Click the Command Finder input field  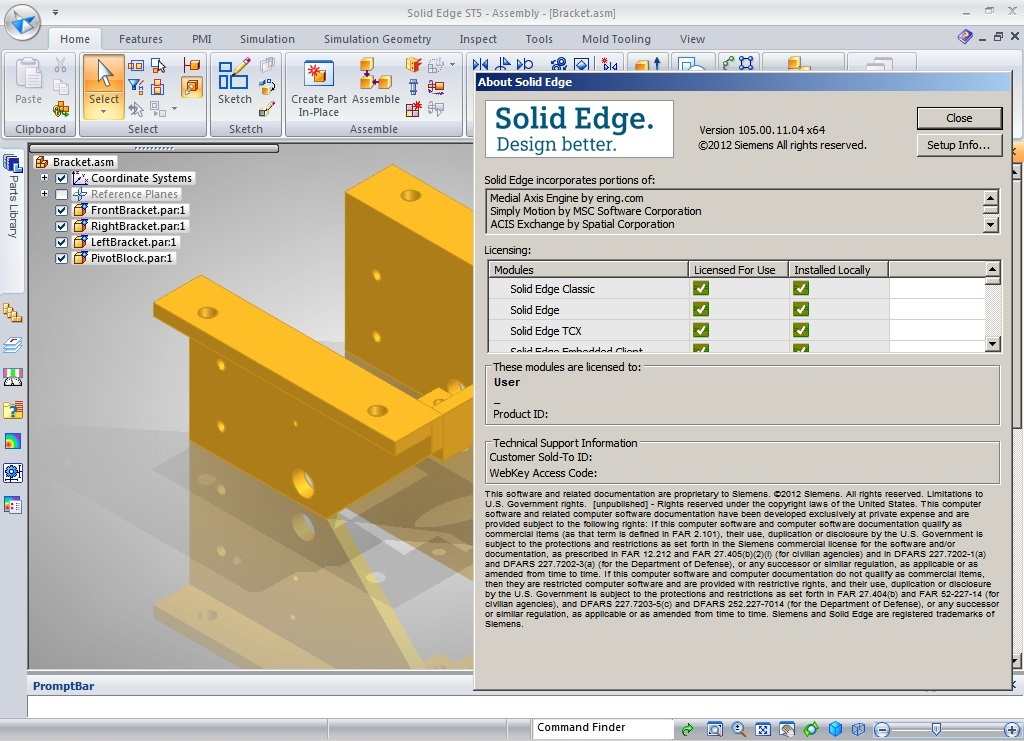(x=603, y=727)
